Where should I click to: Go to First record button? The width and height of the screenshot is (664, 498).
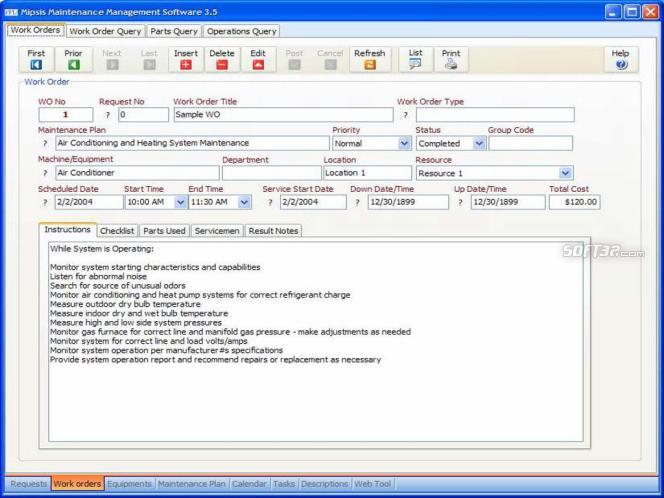(x=36, y=59)
